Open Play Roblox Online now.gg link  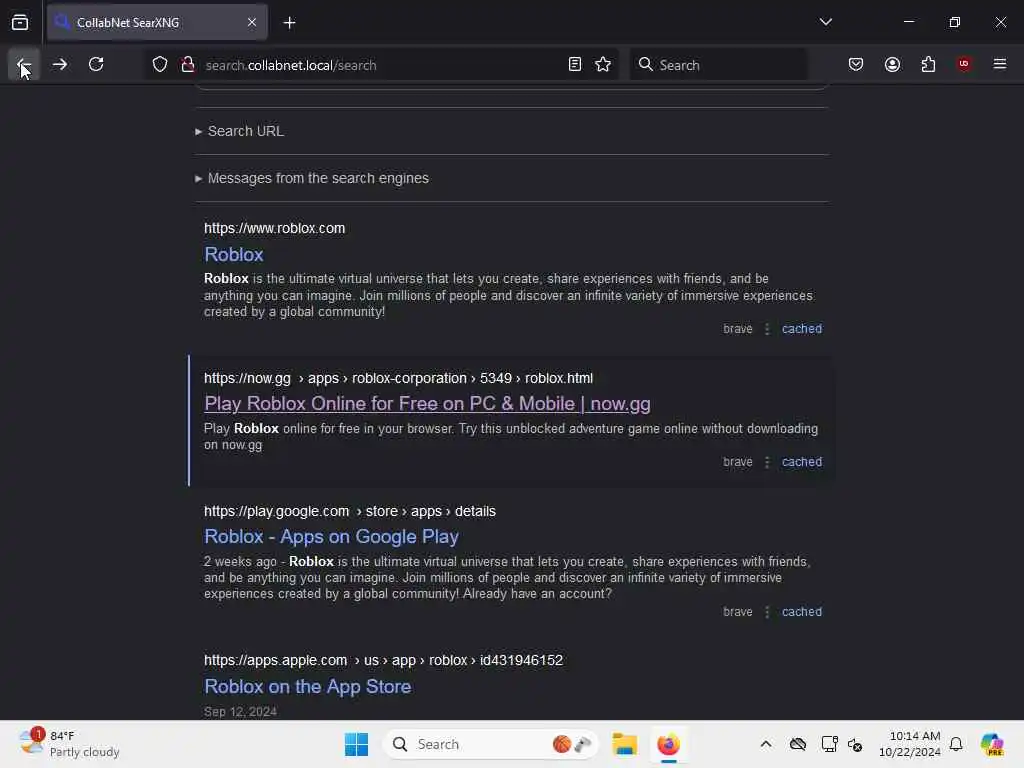[427, 404]
